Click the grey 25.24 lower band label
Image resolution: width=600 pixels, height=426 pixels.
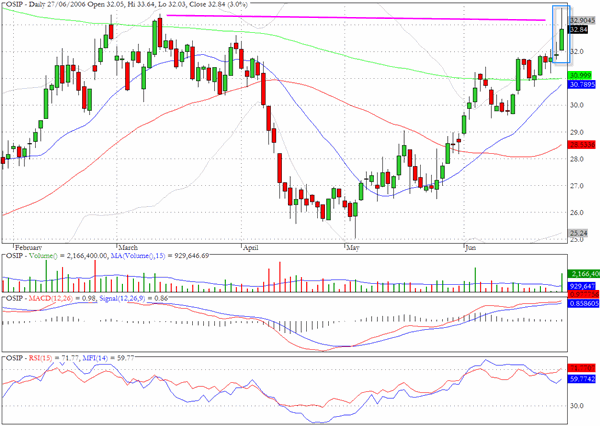(x=578, y=233)
